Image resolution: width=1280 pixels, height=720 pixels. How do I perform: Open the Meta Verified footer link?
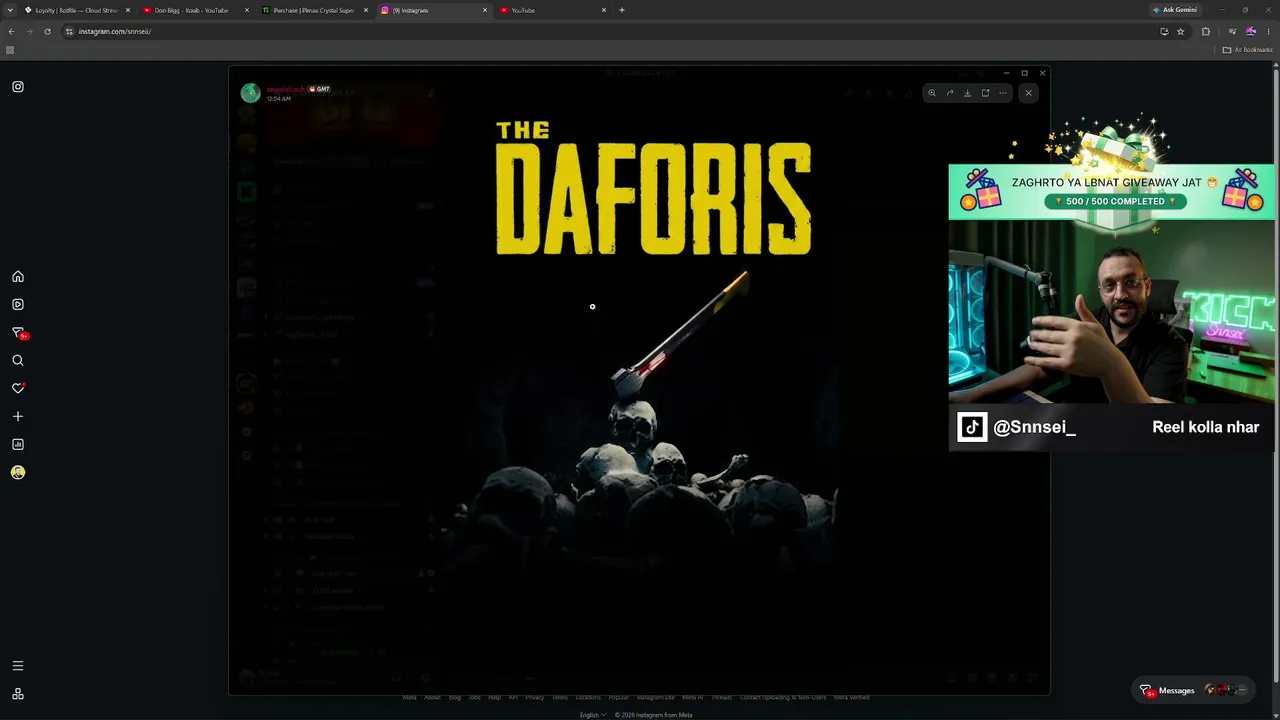tap(852, 697)
